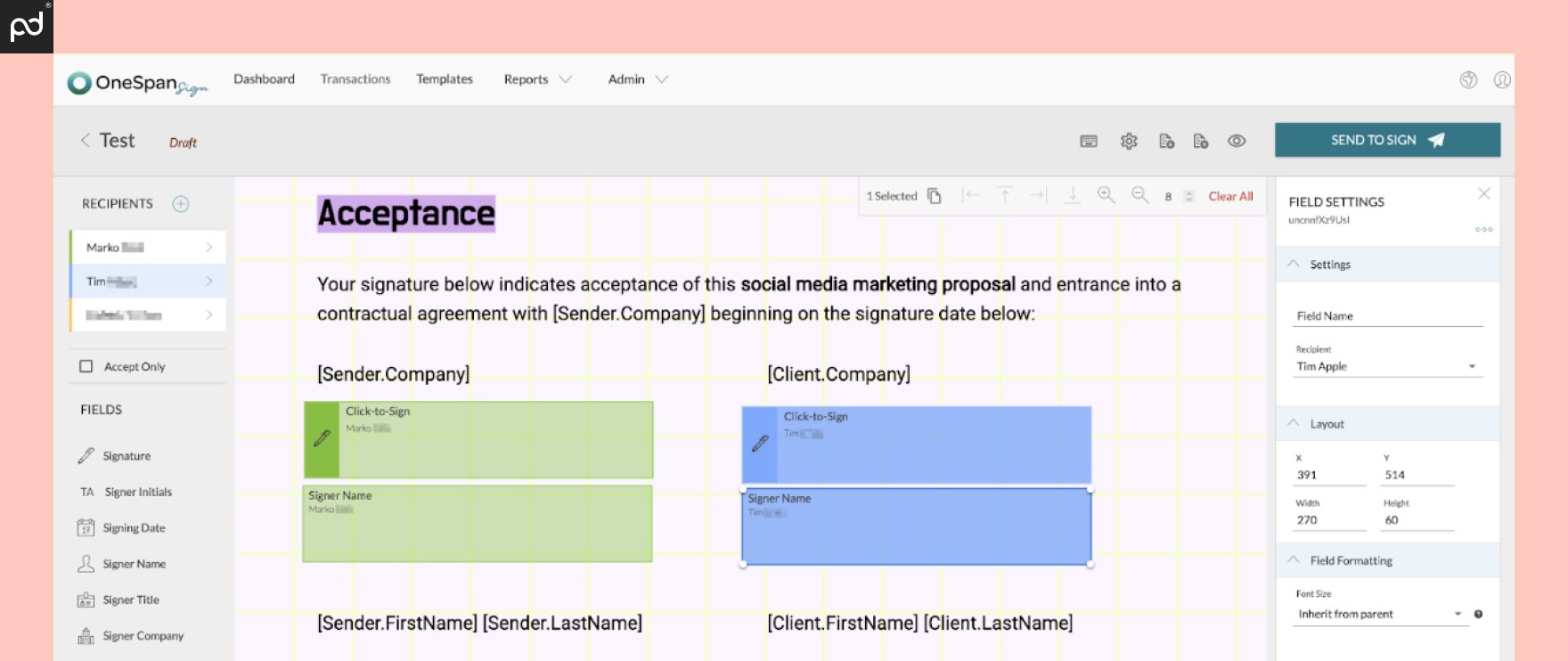Open the Reports dropdown menu

(537, 79)
